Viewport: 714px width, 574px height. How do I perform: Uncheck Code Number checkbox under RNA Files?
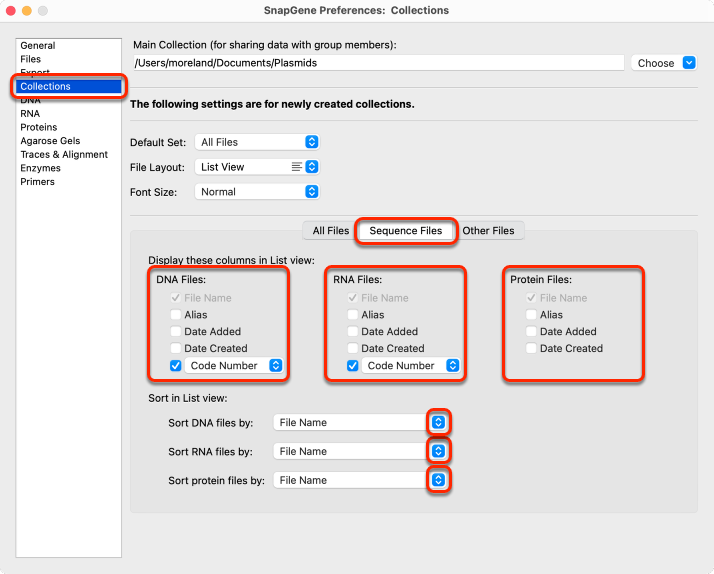tap(352, 366)
